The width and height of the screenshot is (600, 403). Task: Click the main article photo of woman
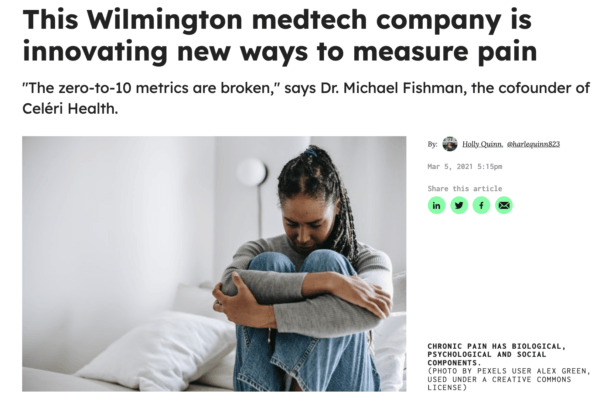214,264
